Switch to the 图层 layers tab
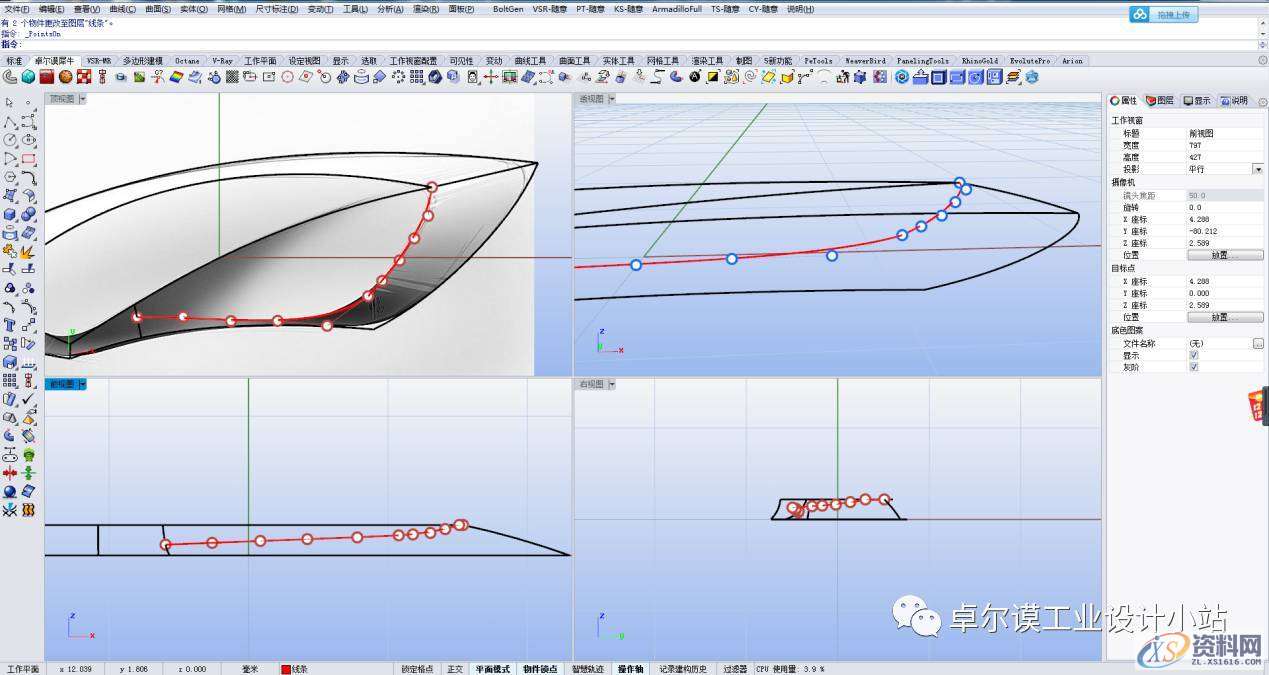The image size is (1269, 675). tap(1160, 101)
